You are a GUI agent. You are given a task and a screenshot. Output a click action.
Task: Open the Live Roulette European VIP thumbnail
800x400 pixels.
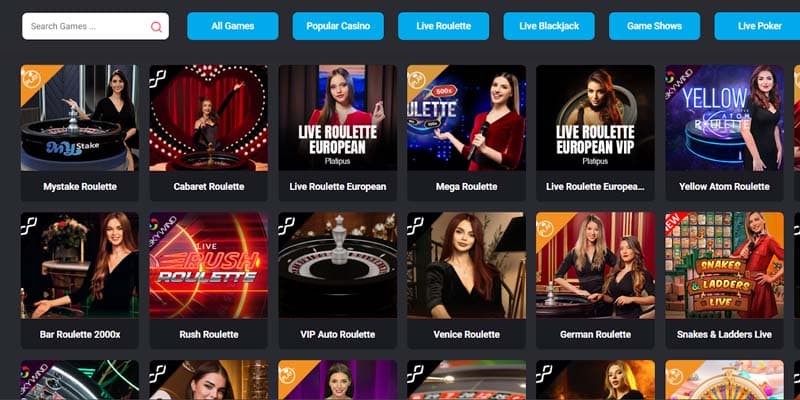click(x=595, y=118)
